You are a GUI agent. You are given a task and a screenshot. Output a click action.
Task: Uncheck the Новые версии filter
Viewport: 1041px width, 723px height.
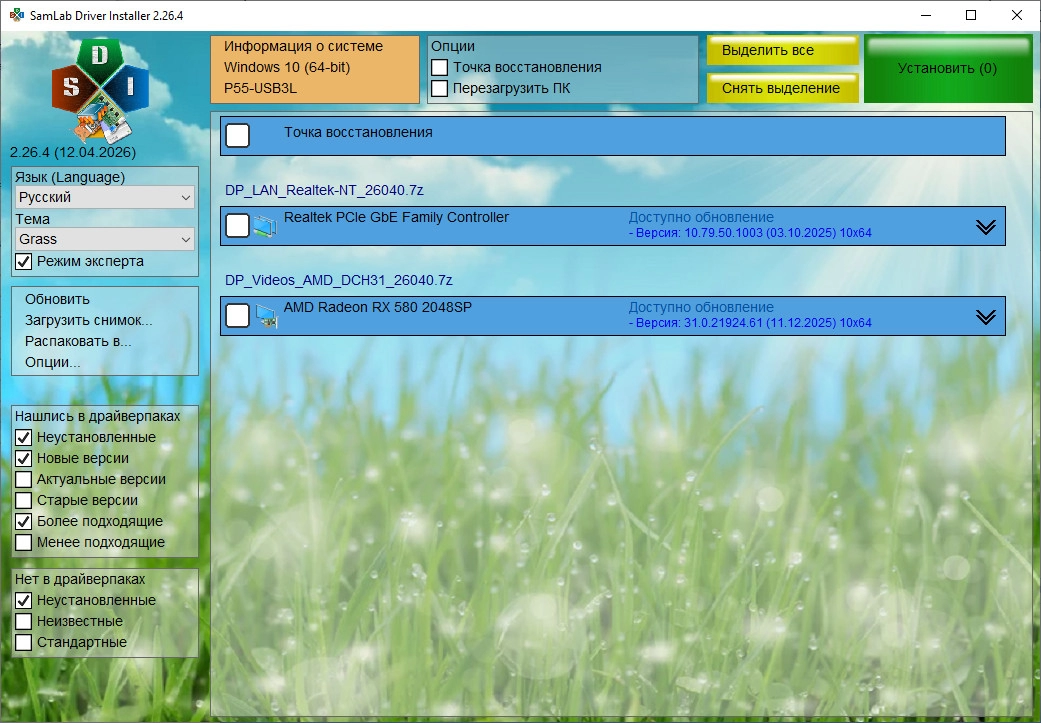pos(24,459)
